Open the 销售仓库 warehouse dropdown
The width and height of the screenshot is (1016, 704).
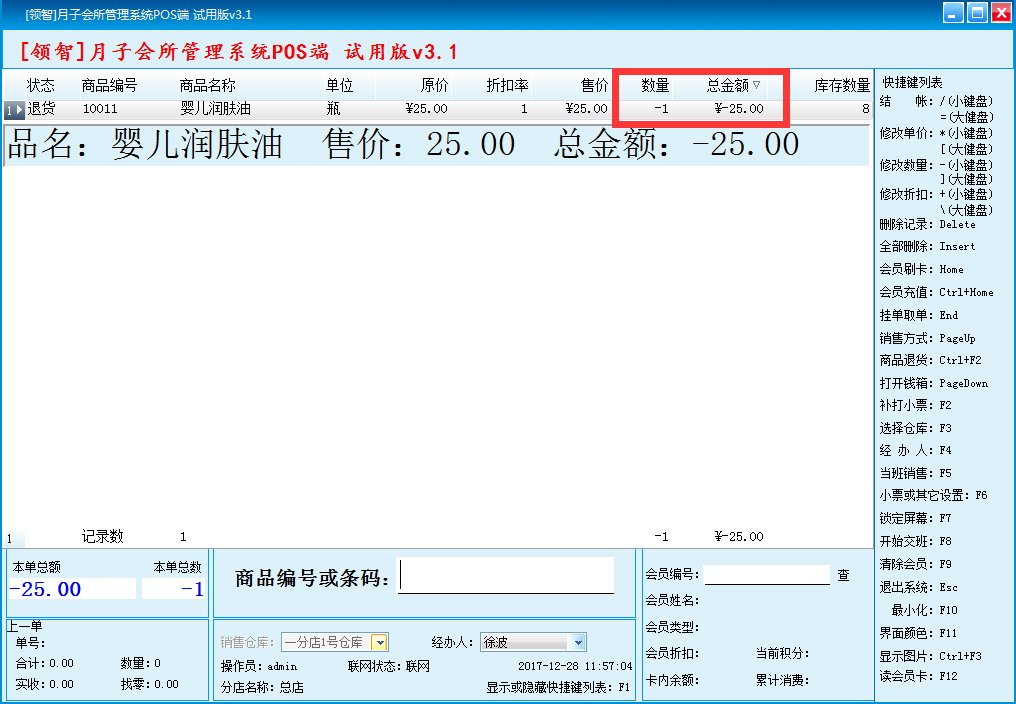[379, 642]
